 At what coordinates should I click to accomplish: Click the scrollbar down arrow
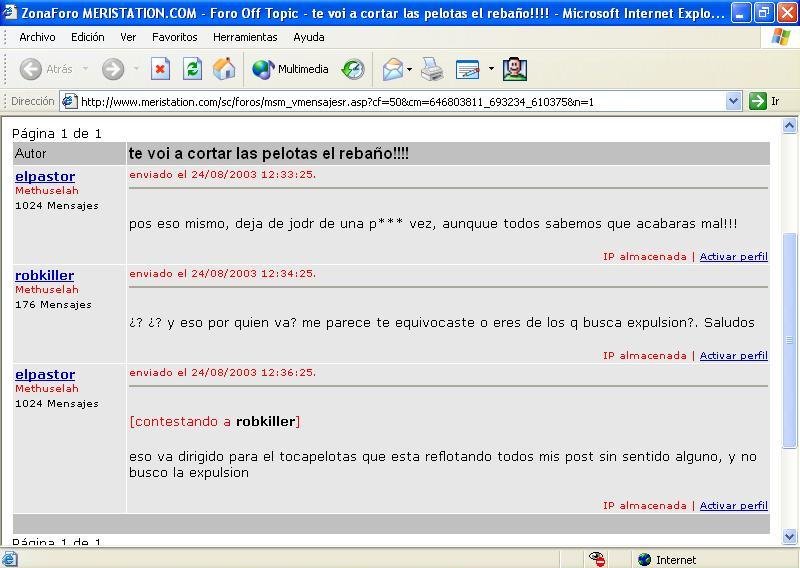point(789,536)
